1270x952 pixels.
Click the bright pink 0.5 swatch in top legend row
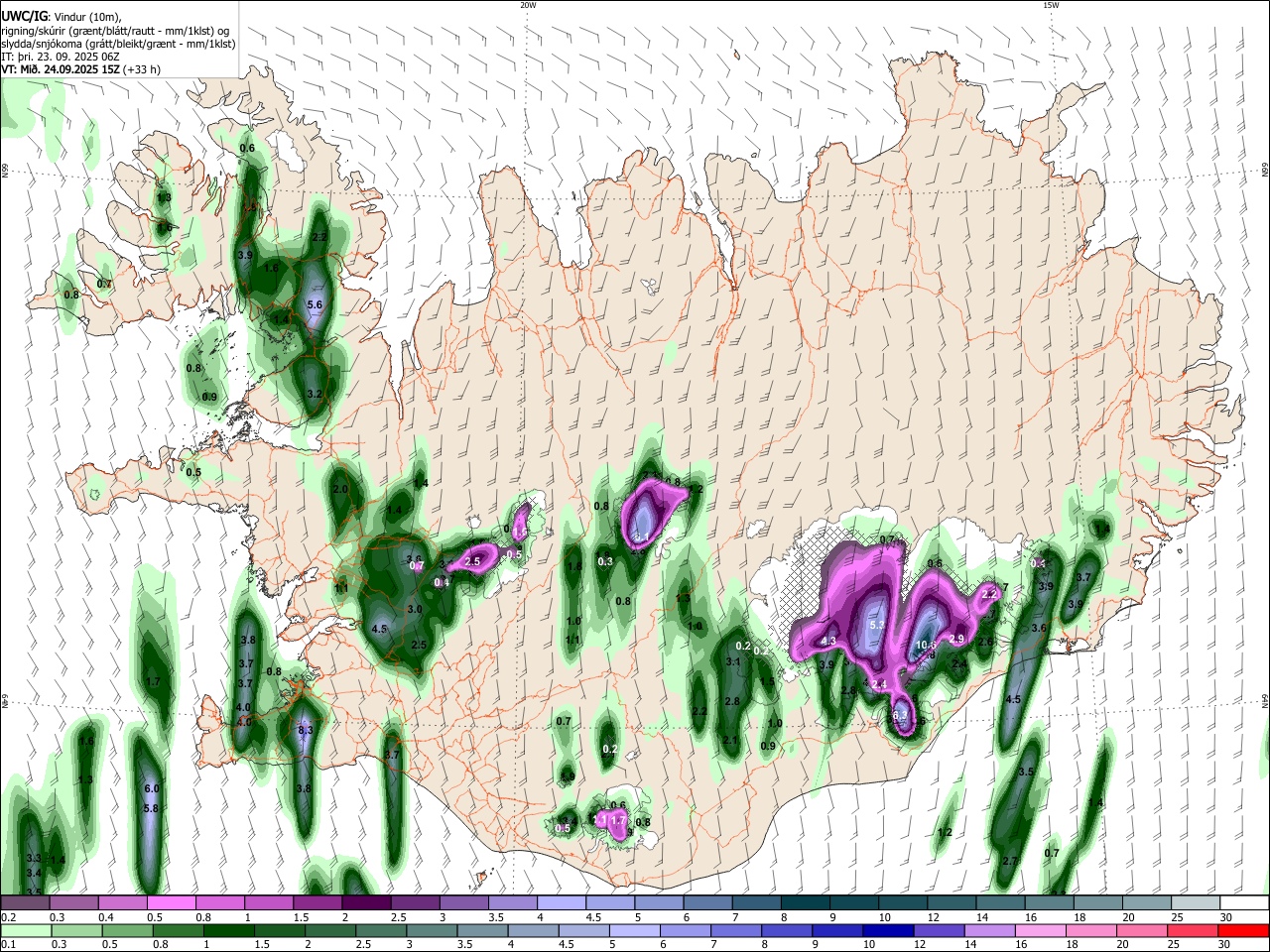(x=172, y=903)
